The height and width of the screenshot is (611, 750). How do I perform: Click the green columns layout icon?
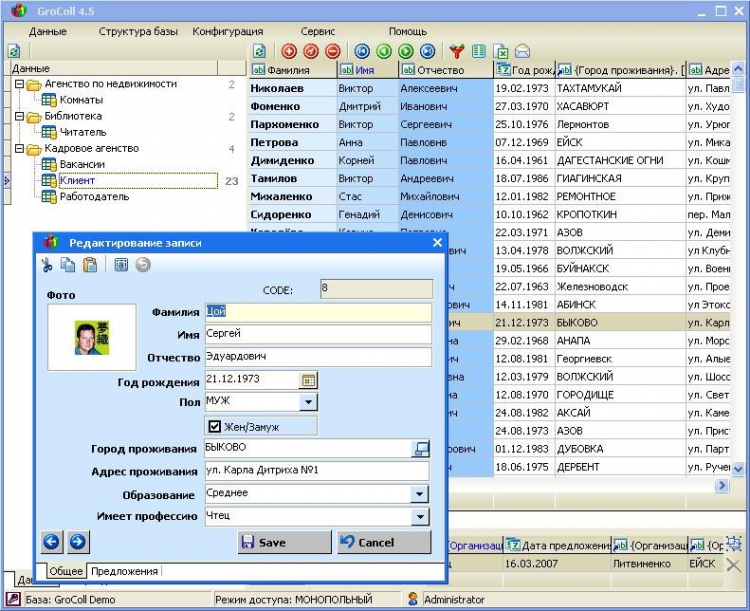pyautogui.click(x=479, y=51)
